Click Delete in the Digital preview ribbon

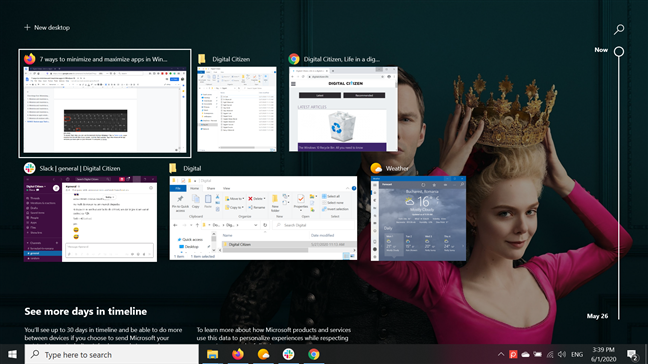(257, 199)
